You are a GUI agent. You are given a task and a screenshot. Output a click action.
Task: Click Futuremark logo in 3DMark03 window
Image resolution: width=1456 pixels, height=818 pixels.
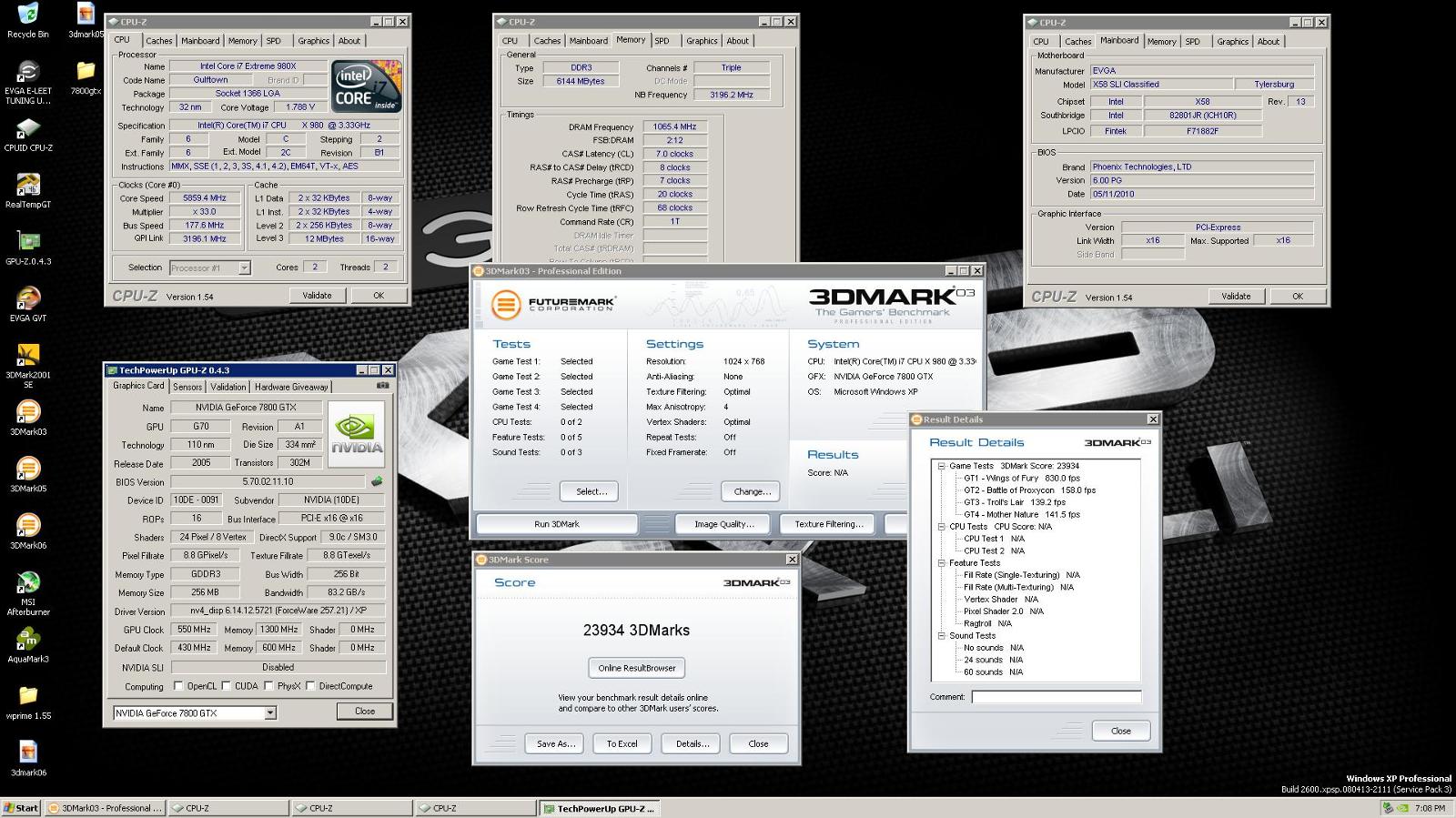553,304
